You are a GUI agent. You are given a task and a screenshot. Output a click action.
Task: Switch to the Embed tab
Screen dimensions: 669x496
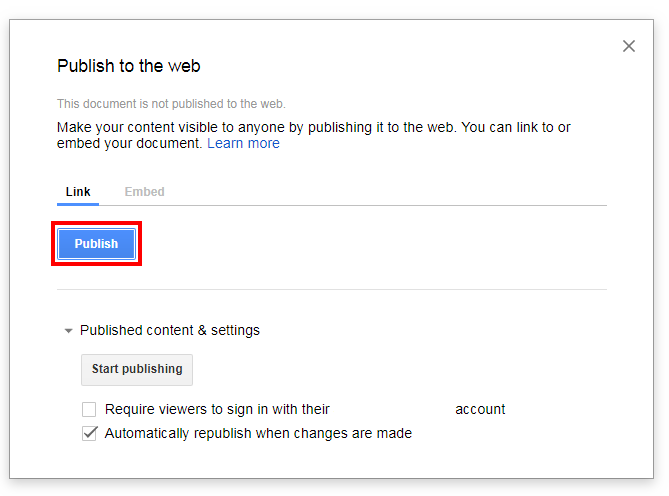pos(144,192)
